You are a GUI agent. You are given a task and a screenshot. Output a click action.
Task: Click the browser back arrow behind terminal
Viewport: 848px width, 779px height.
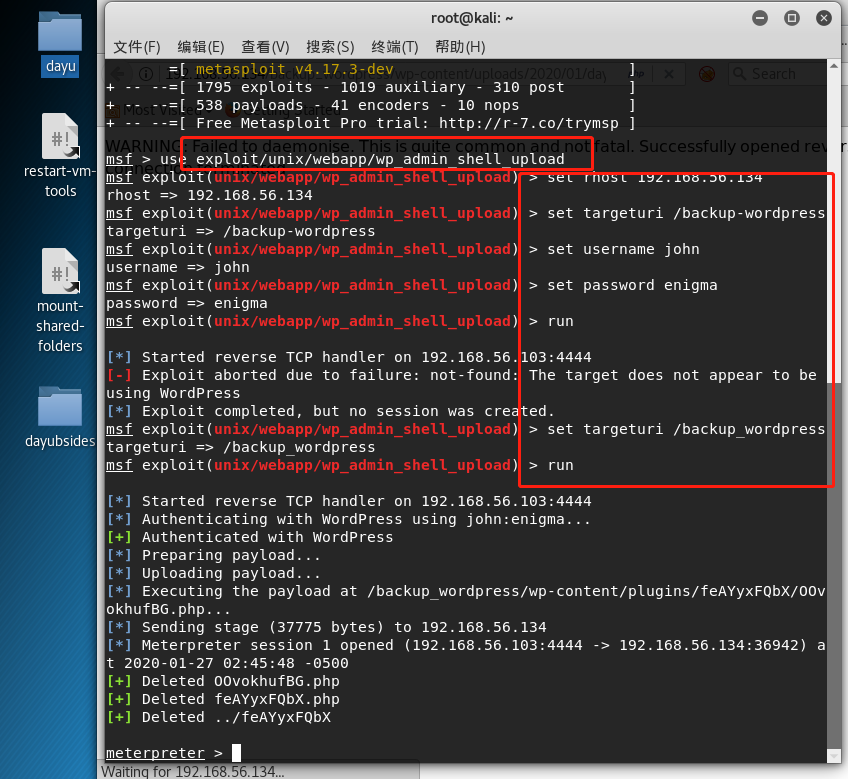pyautogui.click(x=117, y=74)
